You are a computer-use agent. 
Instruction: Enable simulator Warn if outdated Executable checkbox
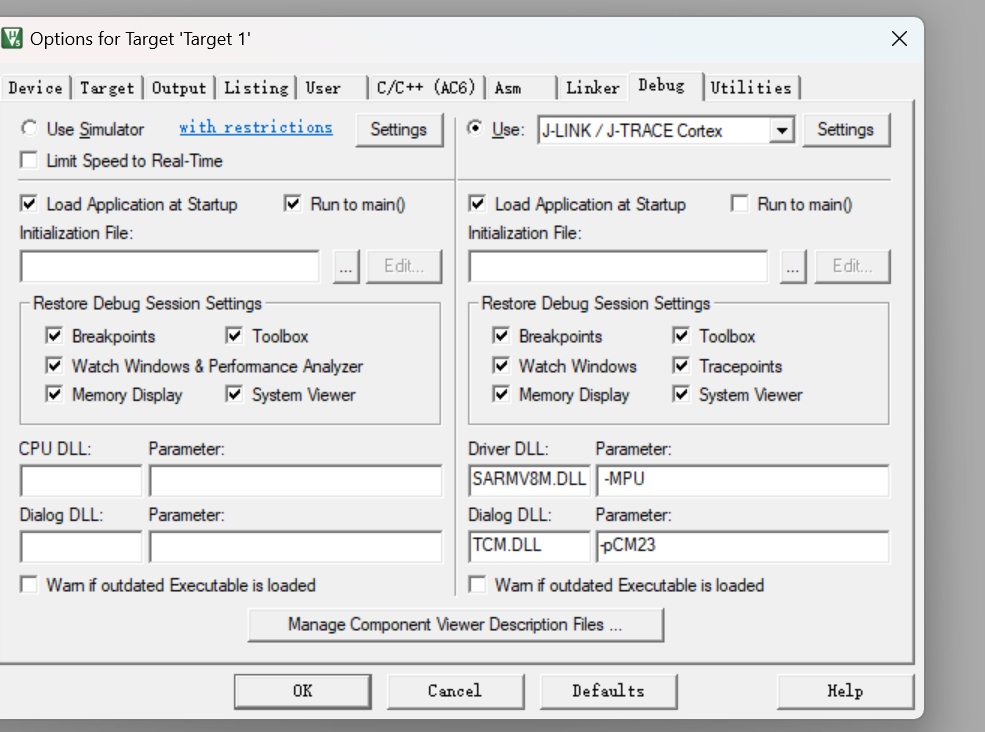click(x=29, y=585)
